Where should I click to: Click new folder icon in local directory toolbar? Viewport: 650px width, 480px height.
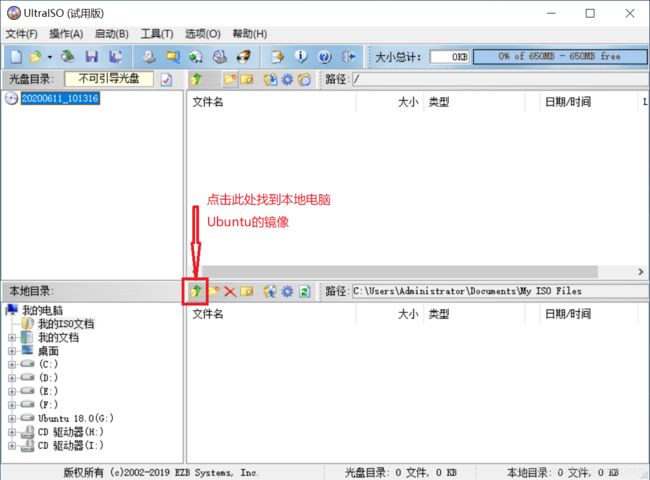213,291
